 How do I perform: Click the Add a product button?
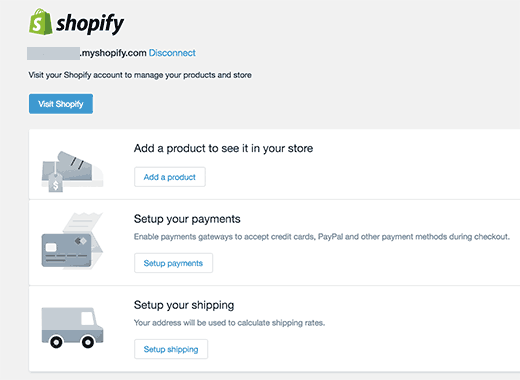click(x=170, y=177)
